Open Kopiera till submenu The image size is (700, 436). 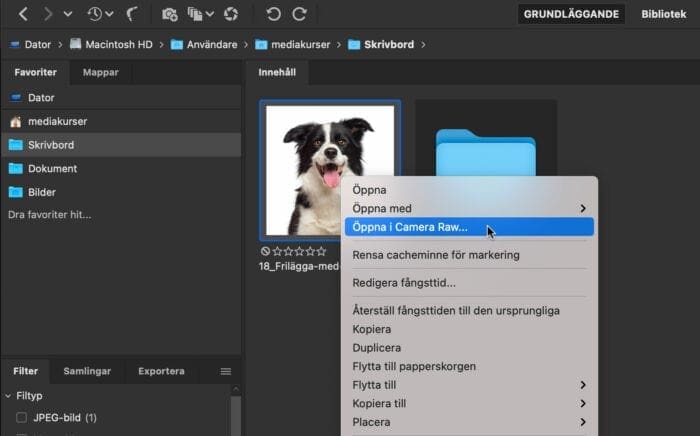469,403
